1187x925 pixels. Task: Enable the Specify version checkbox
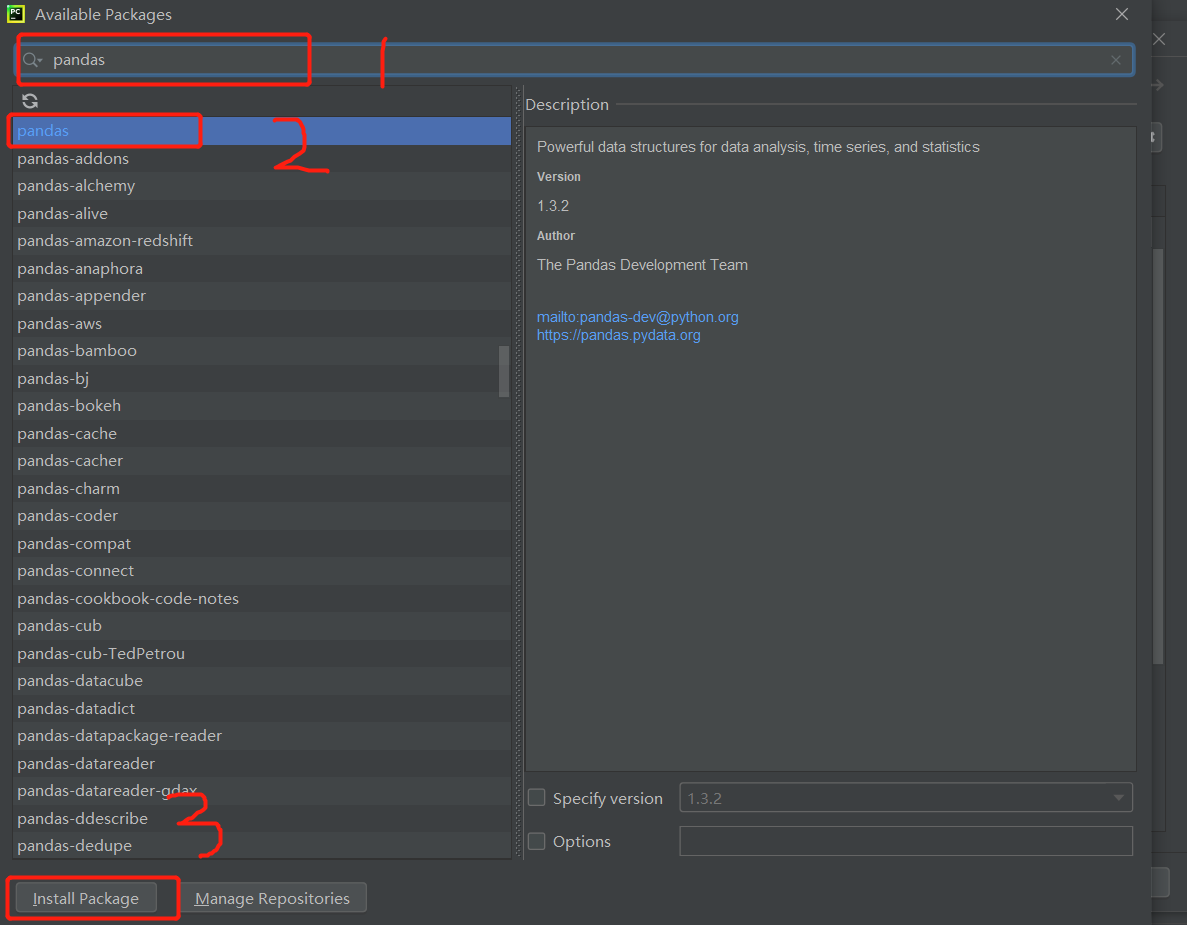point(537,798)
